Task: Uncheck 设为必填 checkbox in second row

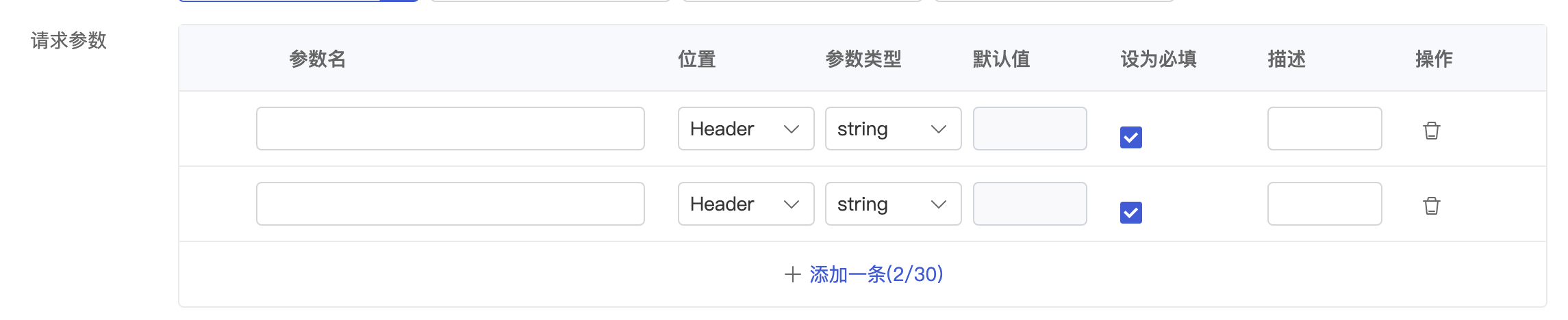Action: [1130, 213]
